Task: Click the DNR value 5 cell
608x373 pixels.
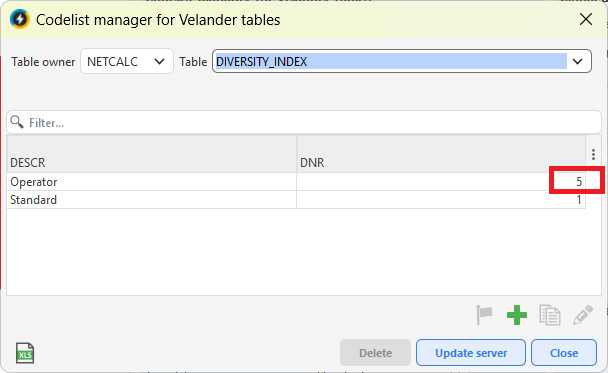Action: coord(441,181)
